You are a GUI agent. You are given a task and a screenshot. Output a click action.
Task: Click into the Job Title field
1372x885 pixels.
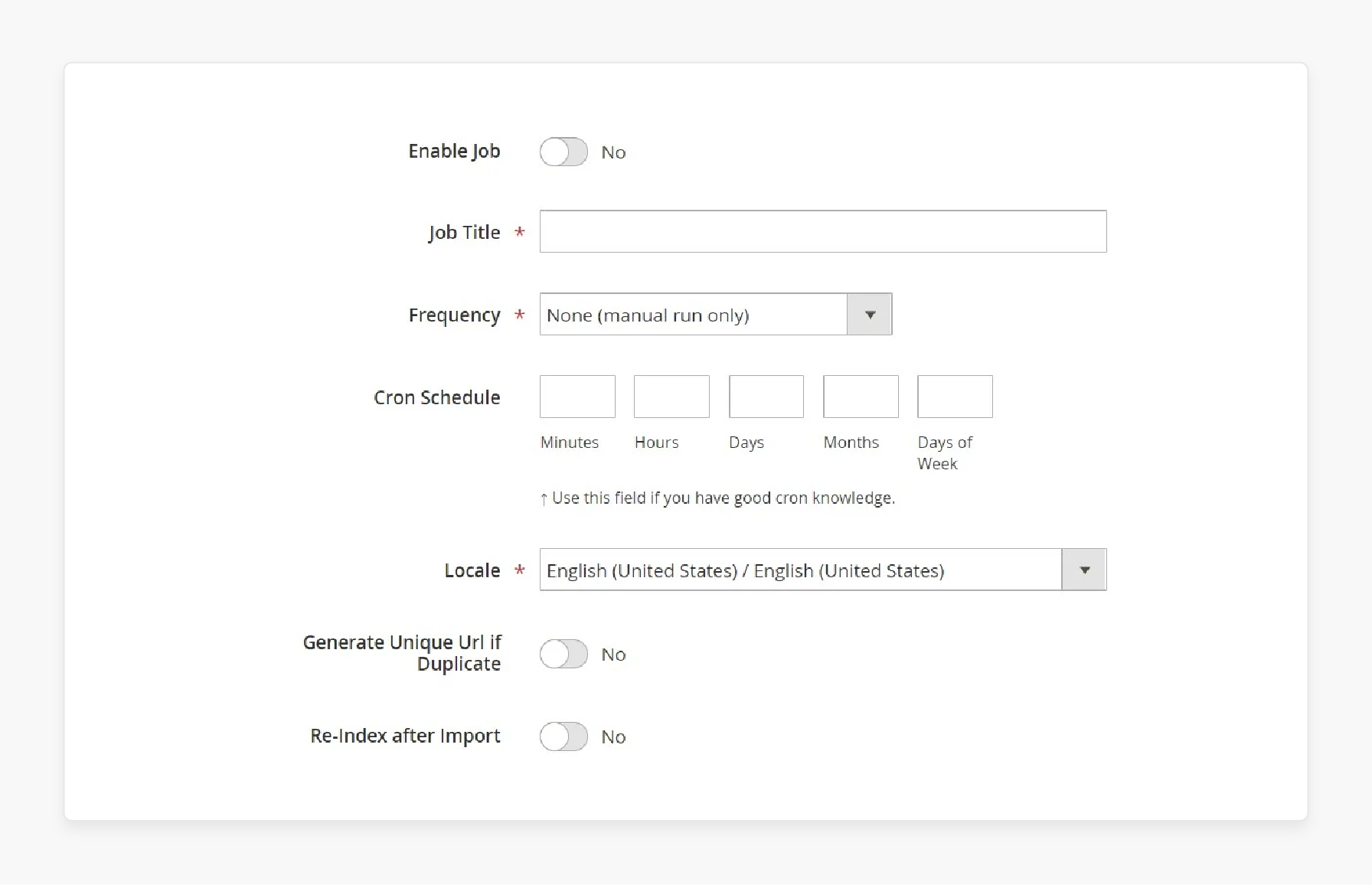(823, 231)
